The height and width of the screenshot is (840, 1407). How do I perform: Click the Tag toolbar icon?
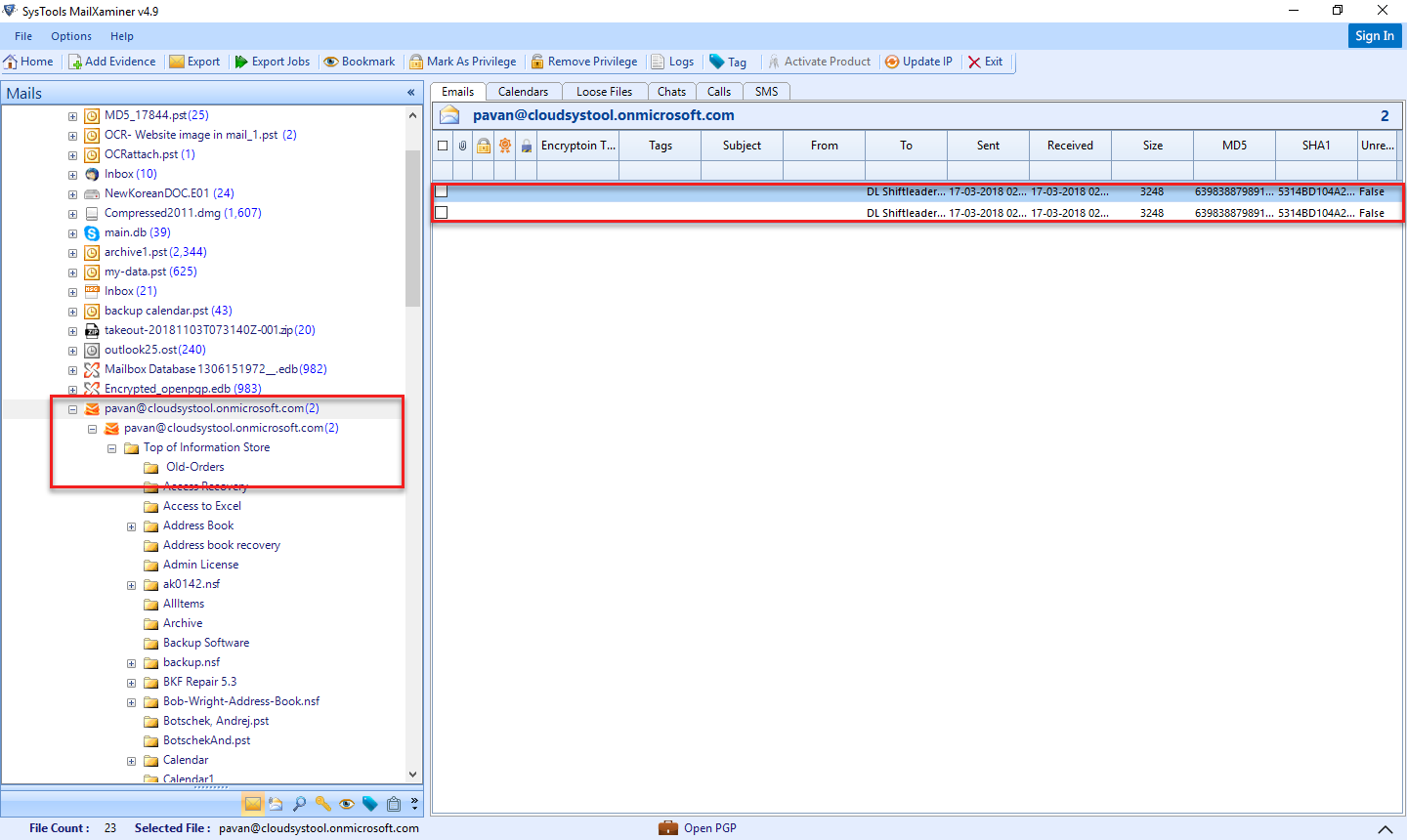point(716,62)
